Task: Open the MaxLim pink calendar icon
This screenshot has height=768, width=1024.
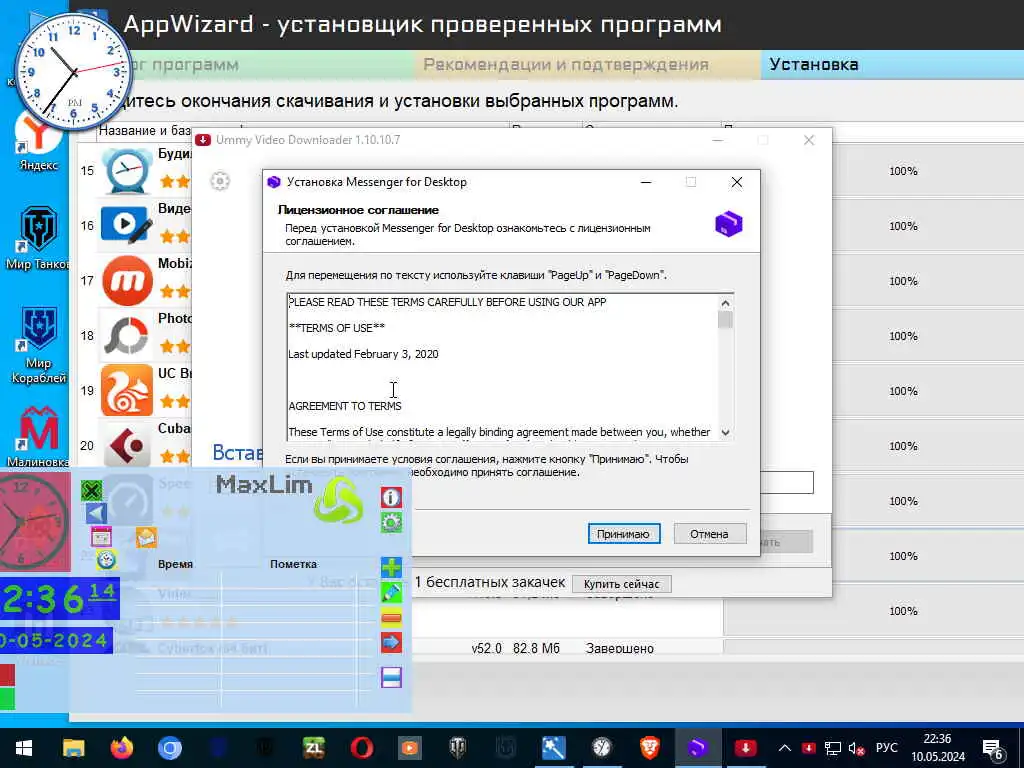Action: point(101,537)
